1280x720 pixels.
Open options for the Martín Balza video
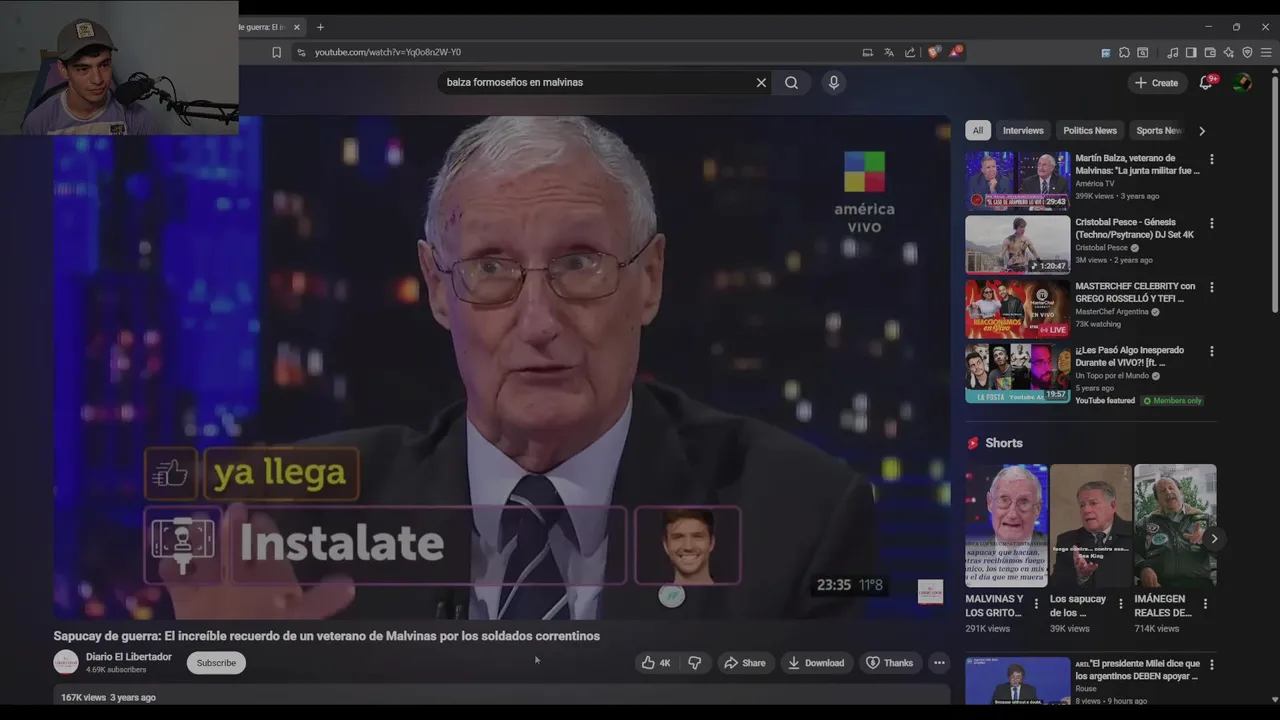point(1212,159)
